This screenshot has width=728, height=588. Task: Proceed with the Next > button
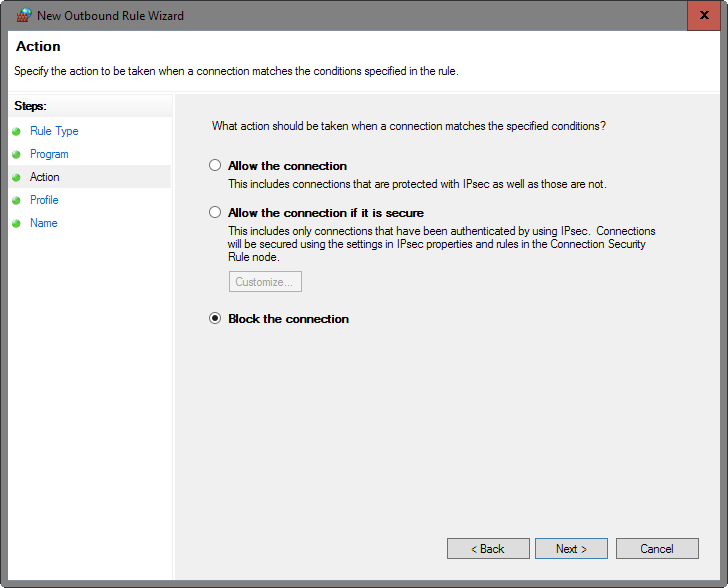pyautogui.click(x=571, y=549)
